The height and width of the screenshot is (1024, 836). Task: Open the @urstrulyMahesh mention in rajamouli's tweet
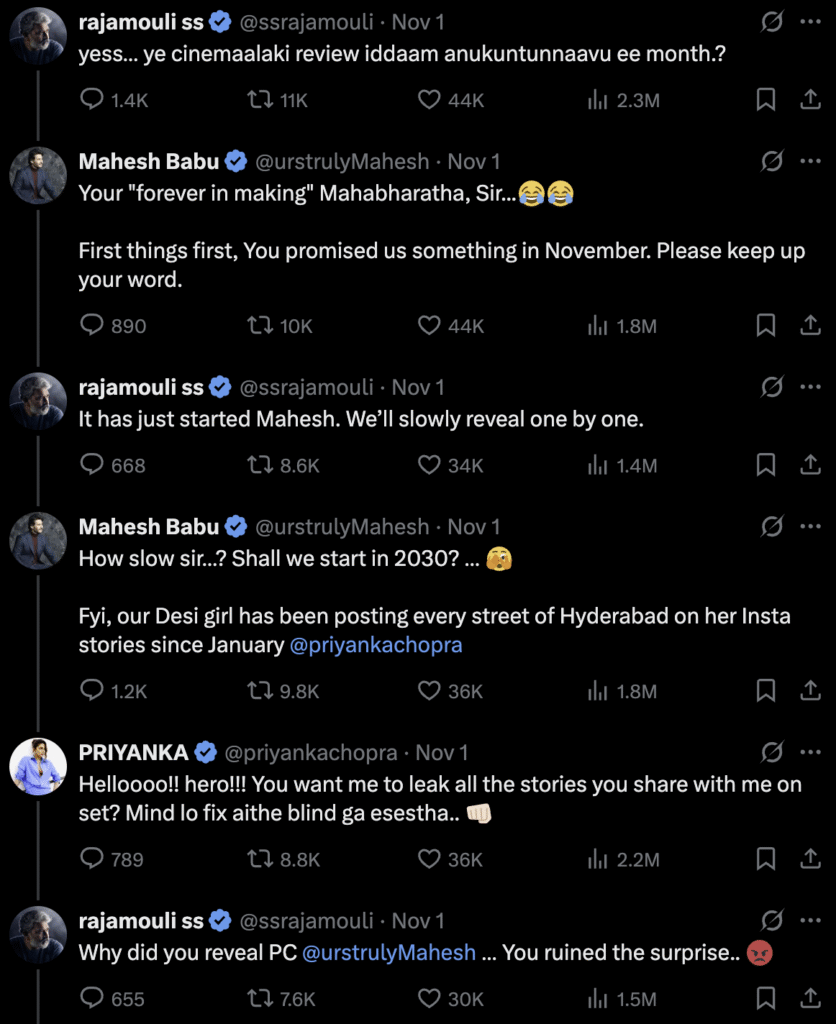[389, 953]
